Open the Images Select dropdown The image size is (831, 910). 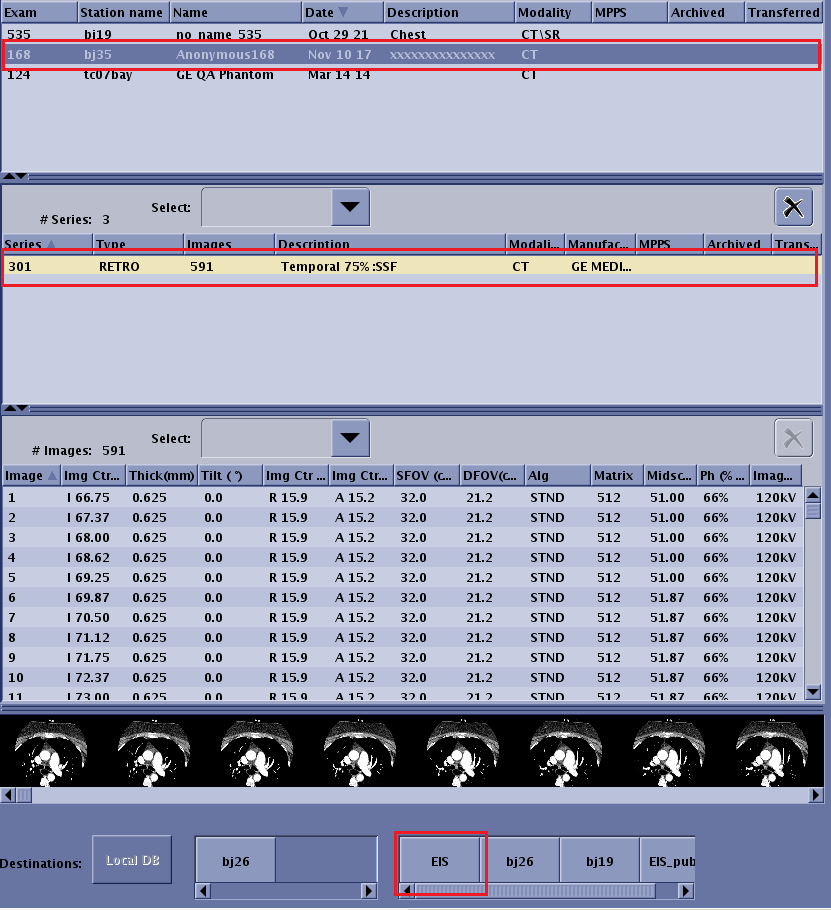[x=349, y=438]
